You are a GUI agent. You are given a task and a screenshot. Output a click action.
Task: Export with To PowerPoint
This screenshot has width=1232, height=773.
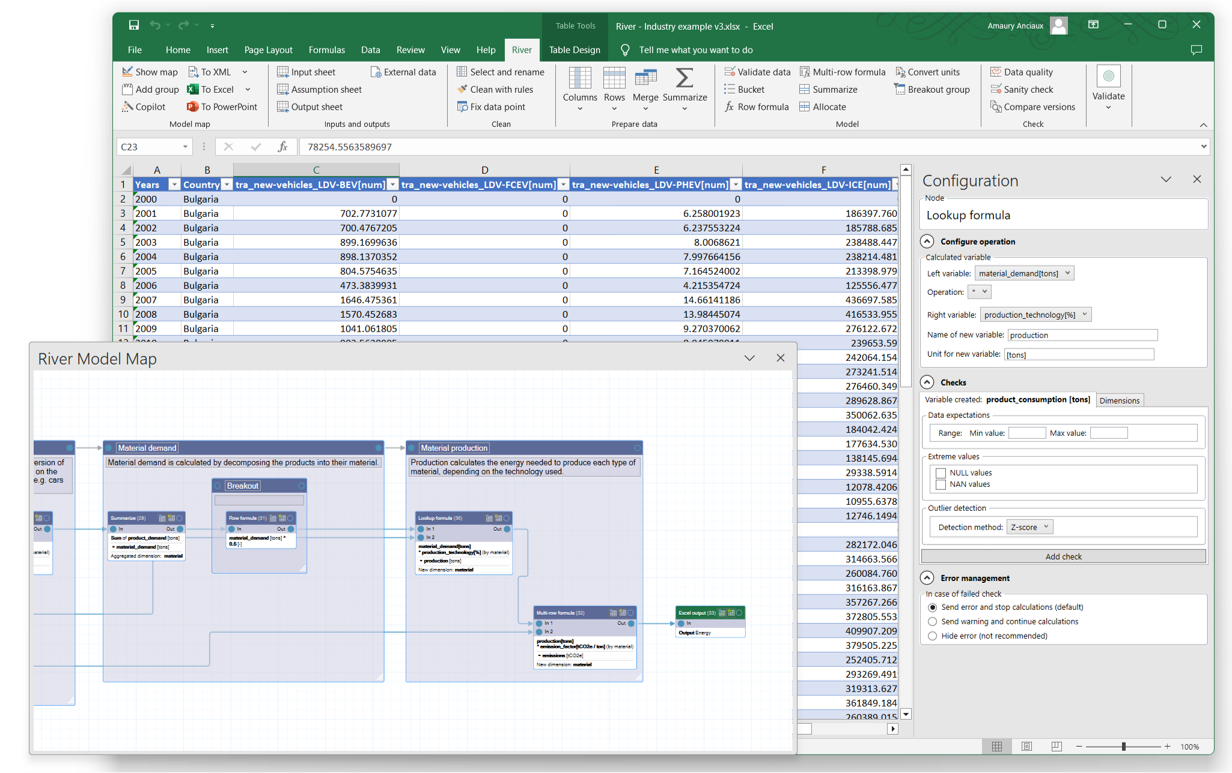(221, 106)
